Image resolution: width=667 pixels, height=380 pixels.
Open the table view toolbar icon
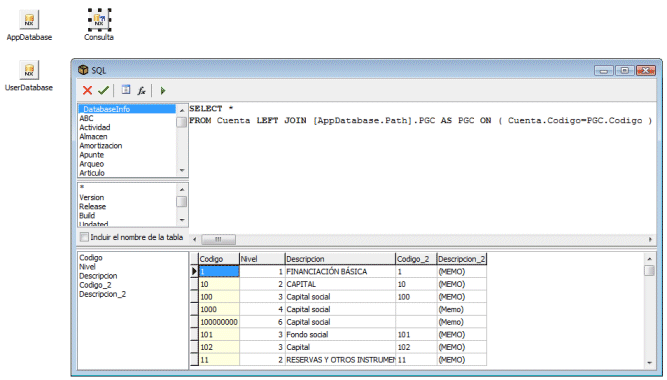pyautogui.click(x=126, y=90)
